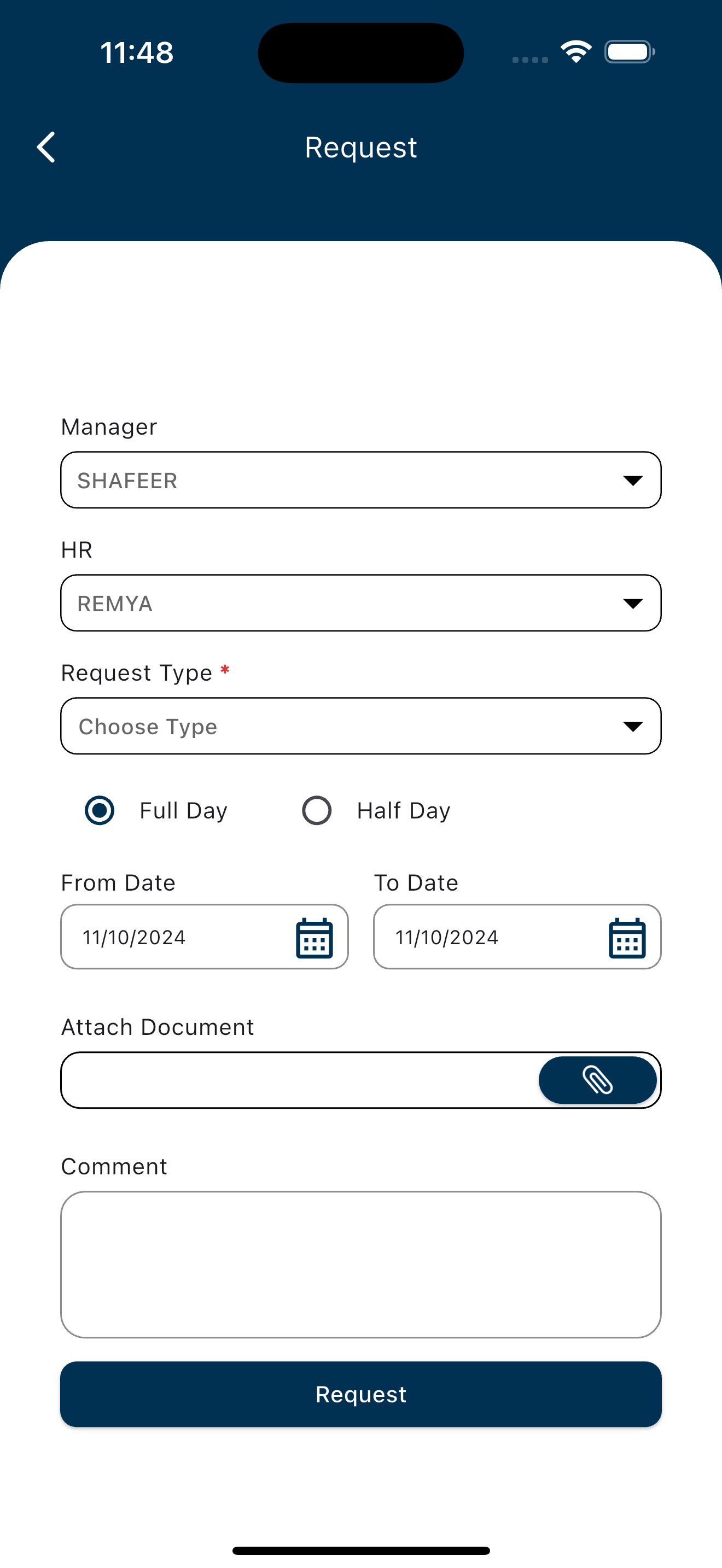Click the To Date field 11/10/2024
This screenshot has height=1568, width=722.
517,937
